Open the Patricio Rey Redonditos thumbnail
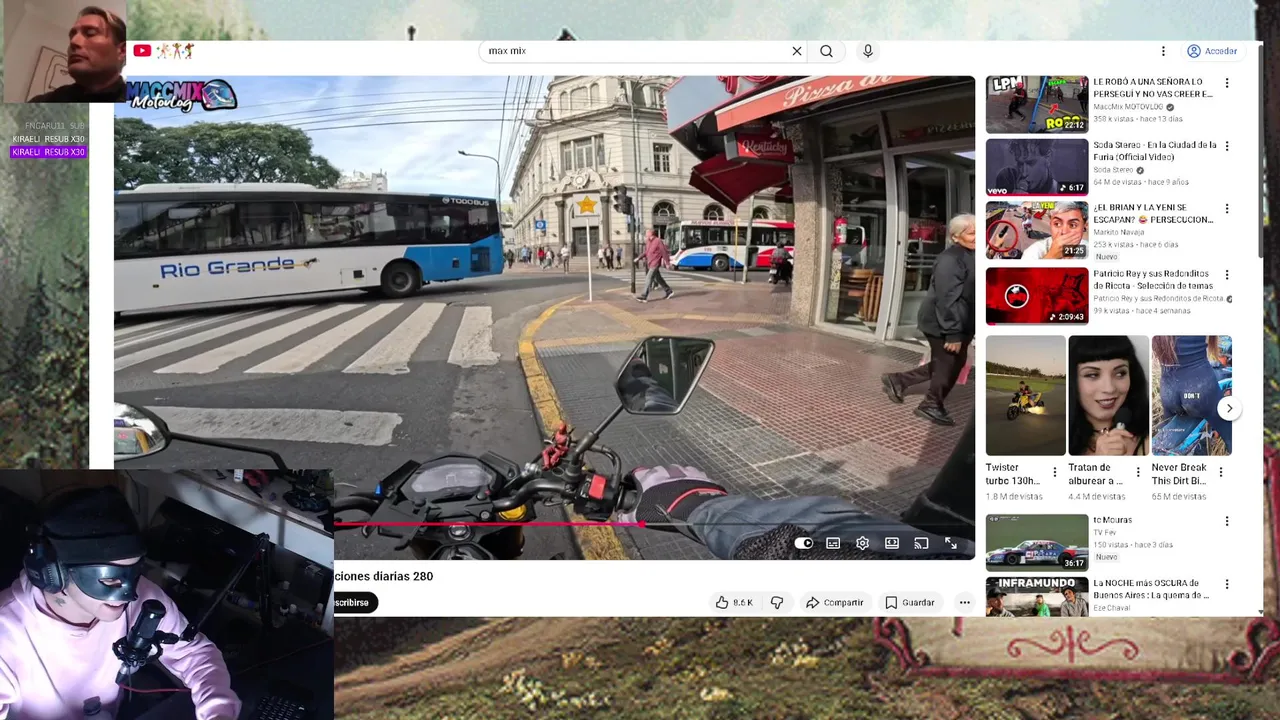 [x=1037, y=296]
